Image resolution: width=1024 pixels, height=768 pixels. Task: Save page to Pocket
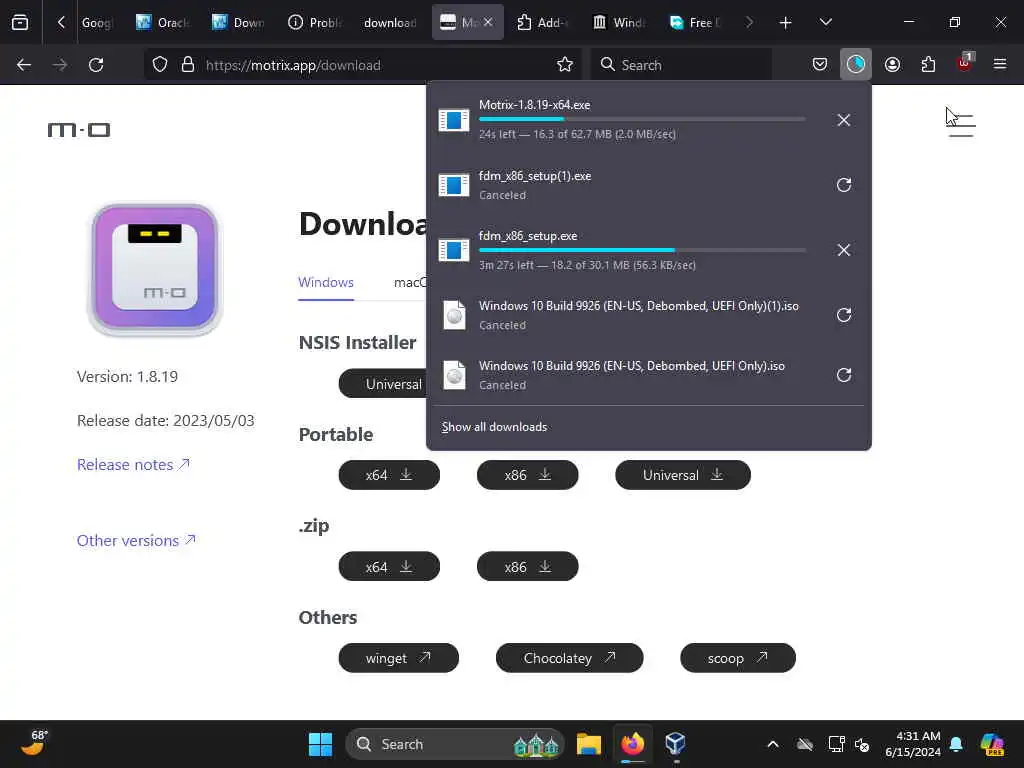tap(820, 65)
